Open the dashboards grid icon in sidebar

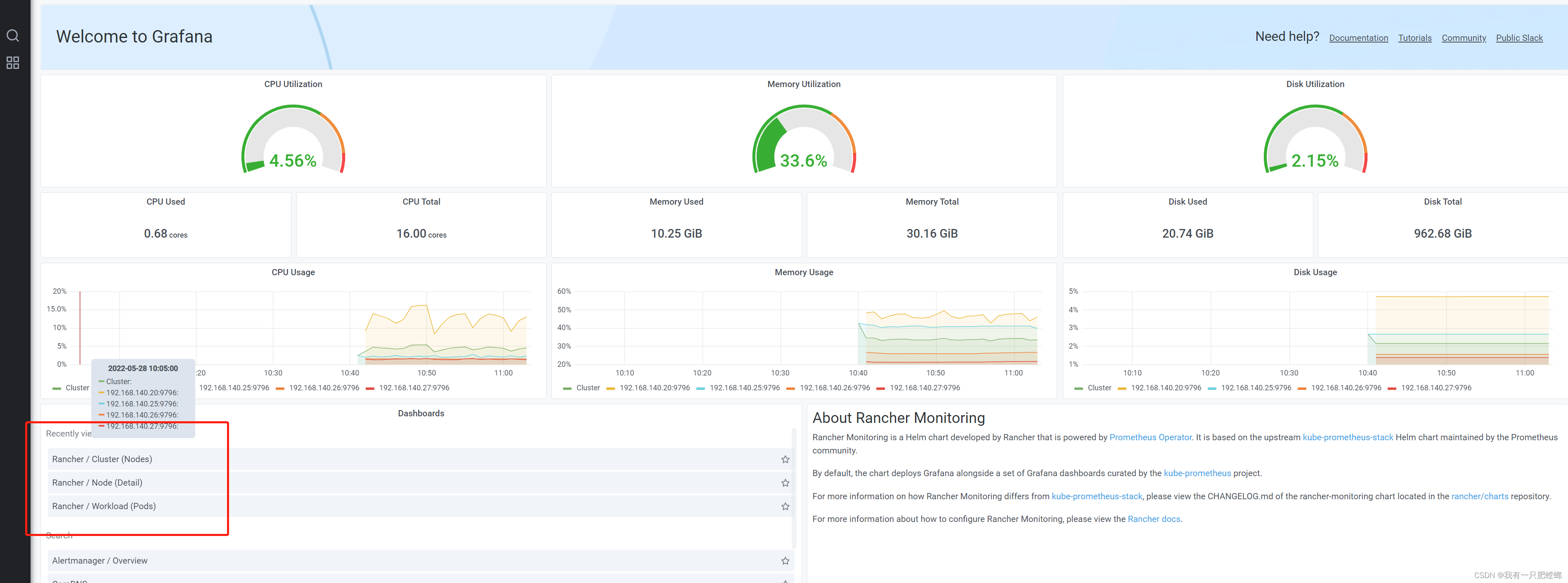(13, 63)
